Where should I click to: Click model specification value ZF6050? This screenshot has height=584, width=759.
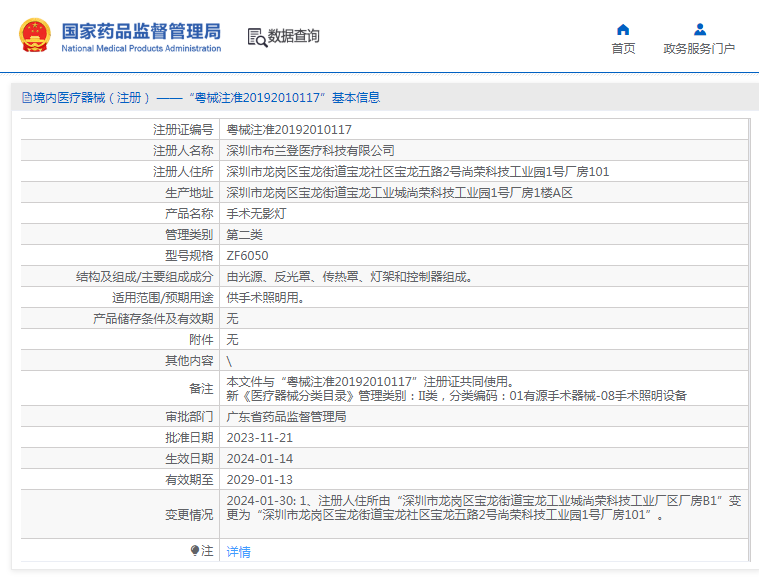[x=247, y=256]
